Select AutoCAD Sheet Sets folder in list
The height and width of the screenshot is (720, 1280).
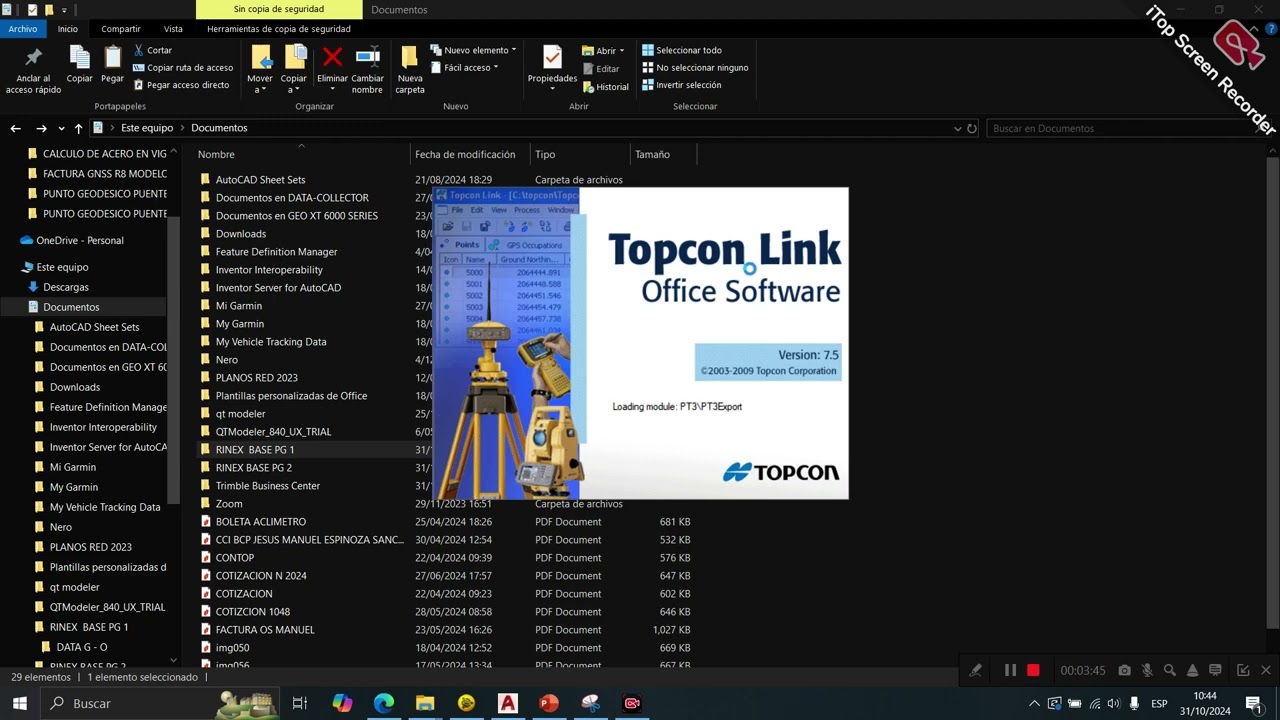[x=261, y=180]
